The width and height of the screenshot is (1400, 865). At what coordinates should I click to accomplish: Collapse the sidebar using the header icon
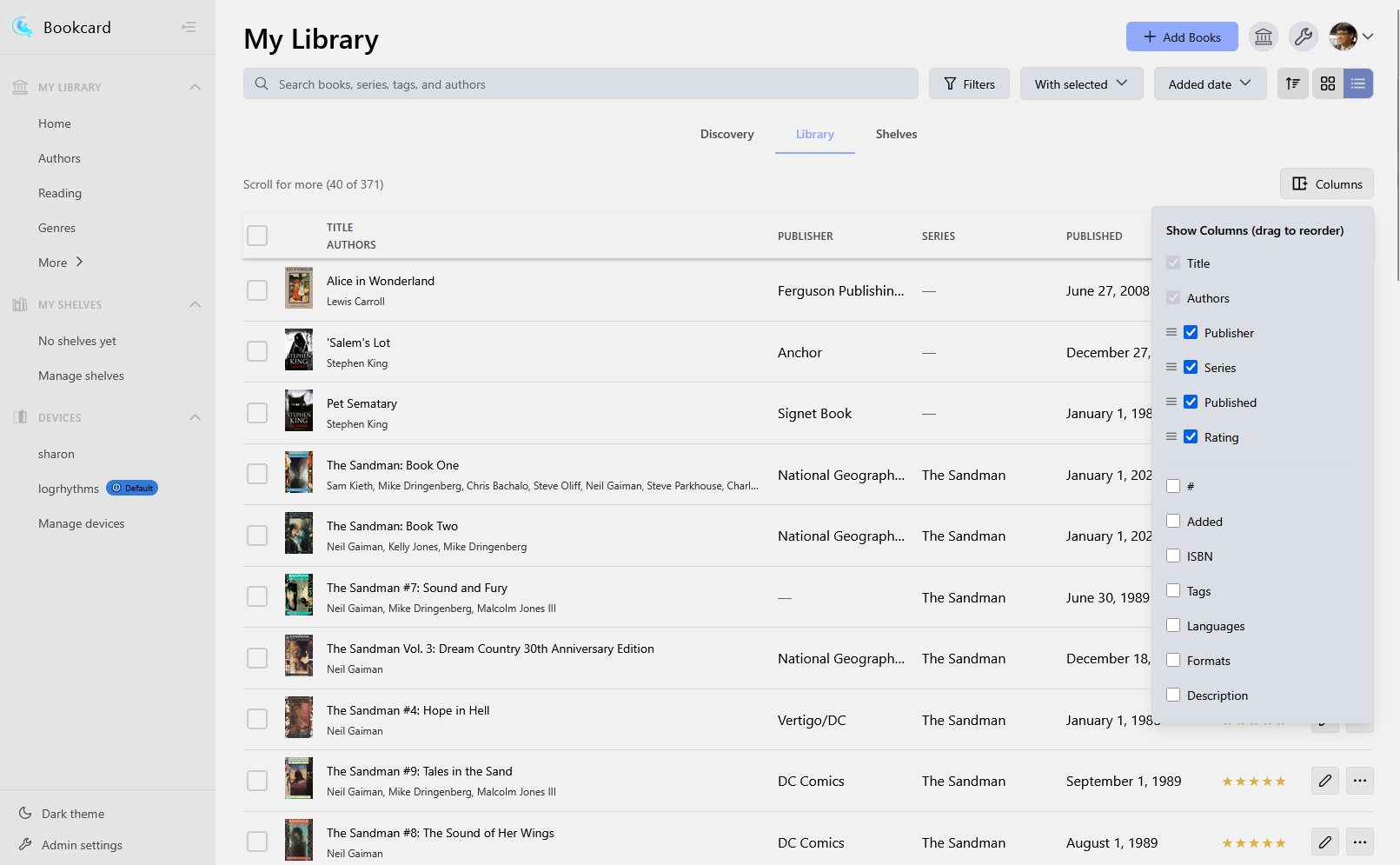[x=189, y=27]
